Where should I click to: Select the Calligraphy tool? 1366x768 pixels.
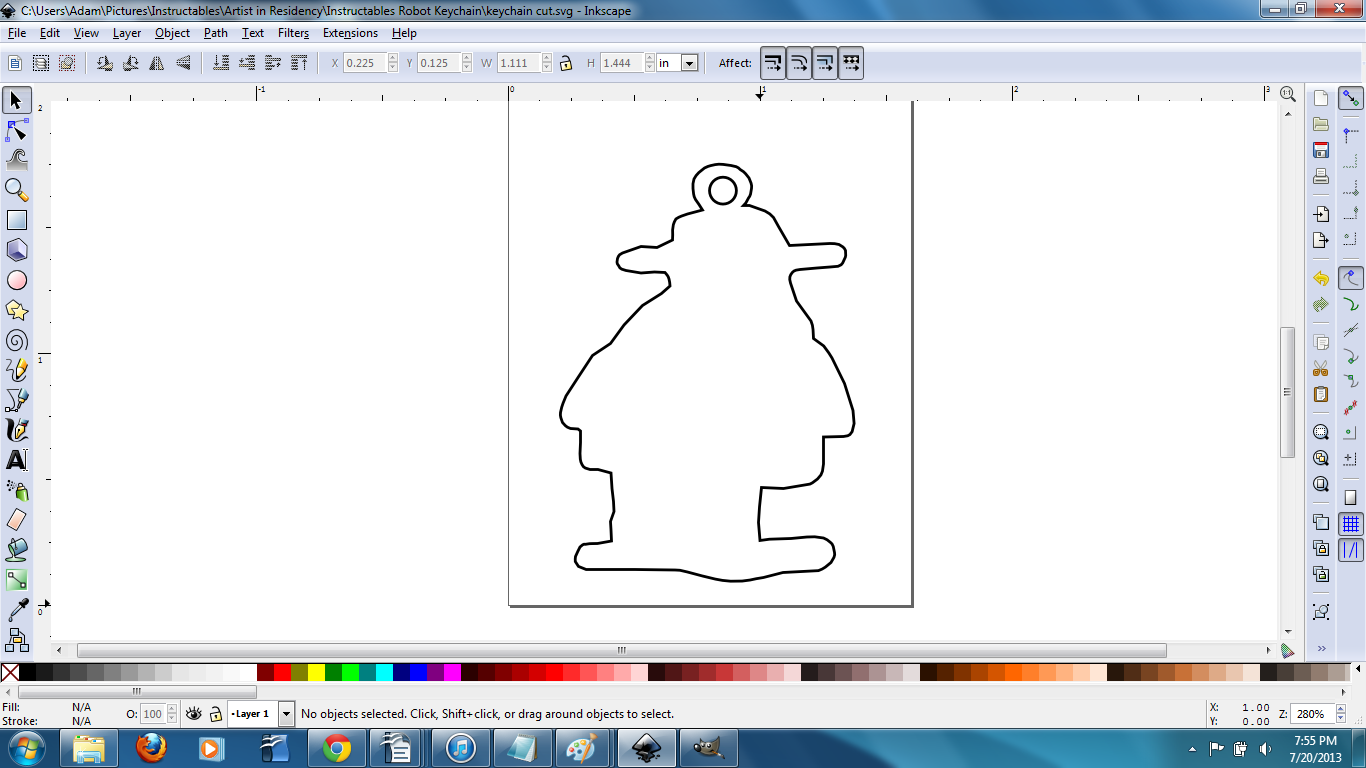[16, 430]
